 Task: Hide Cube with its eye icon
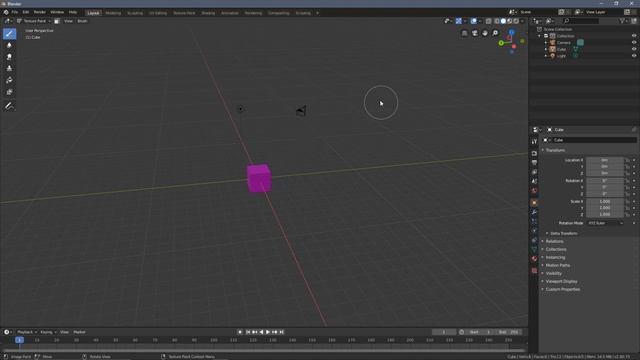click(634, 49)
